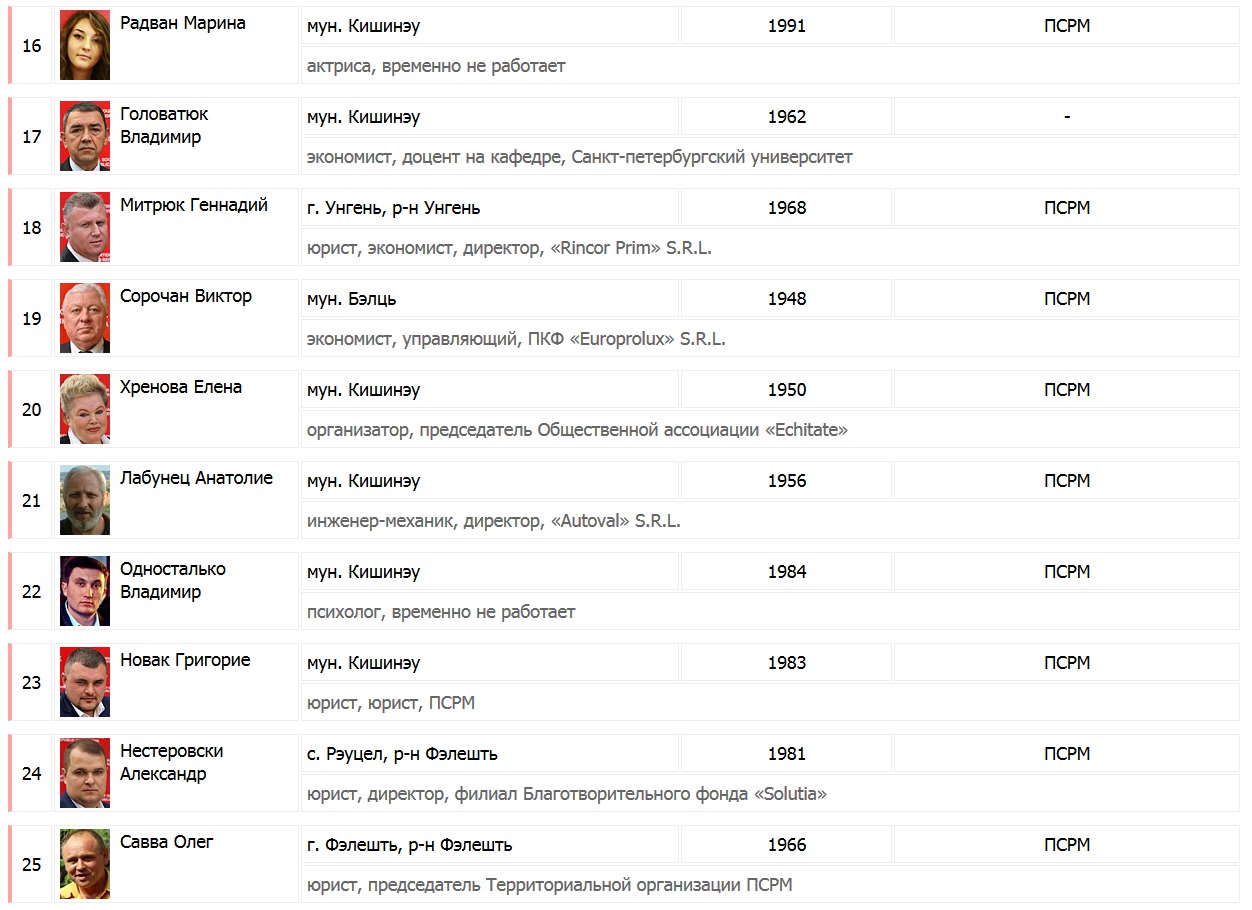Open Нестеровски Александр's photo thumbnail
This screenshot has width=1252, height=910.
[x=85, y=773]
